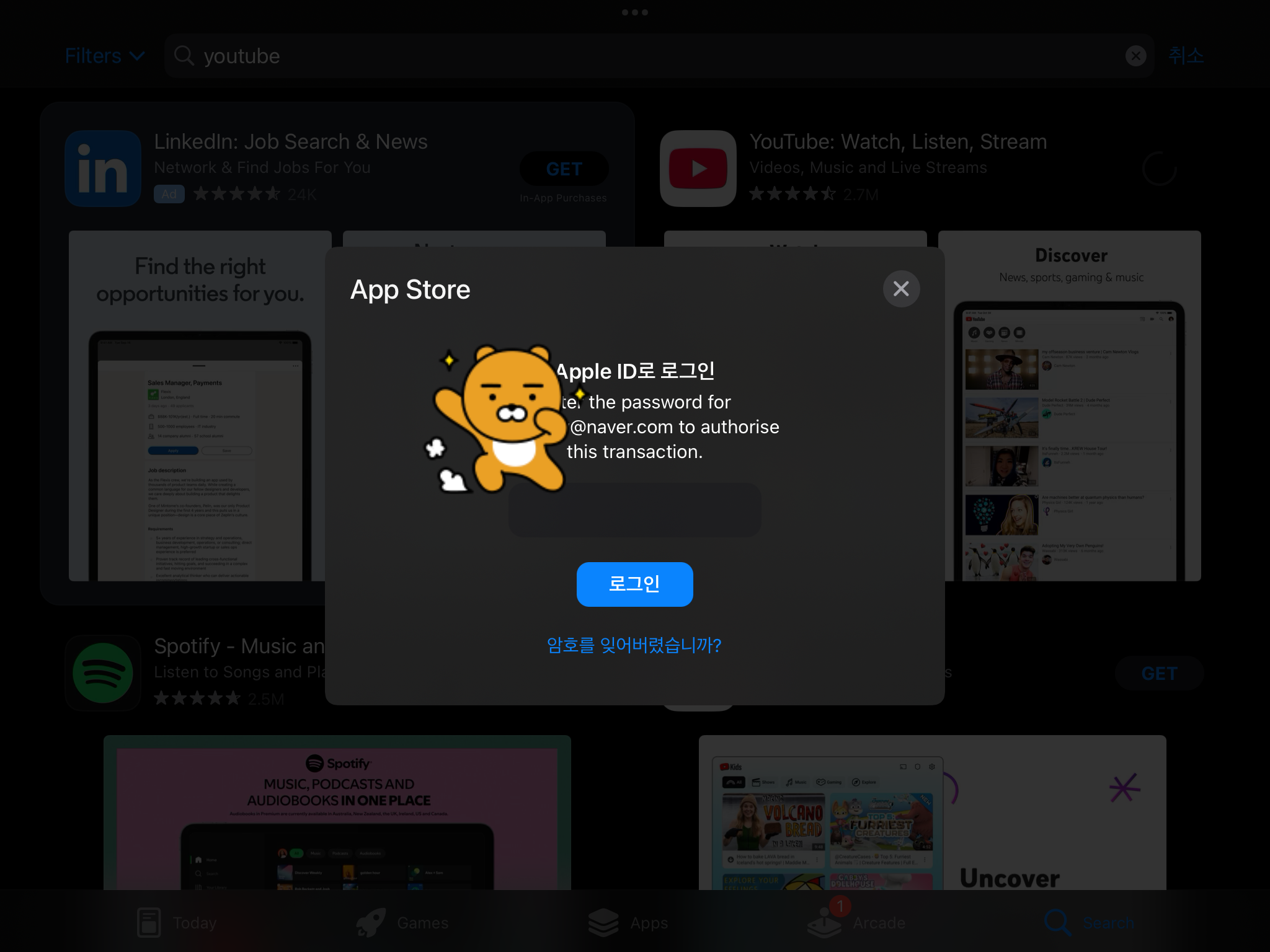This screenshot has width=1270, height=952.
Task: Clear the youtube search text
Action: 1135,56
